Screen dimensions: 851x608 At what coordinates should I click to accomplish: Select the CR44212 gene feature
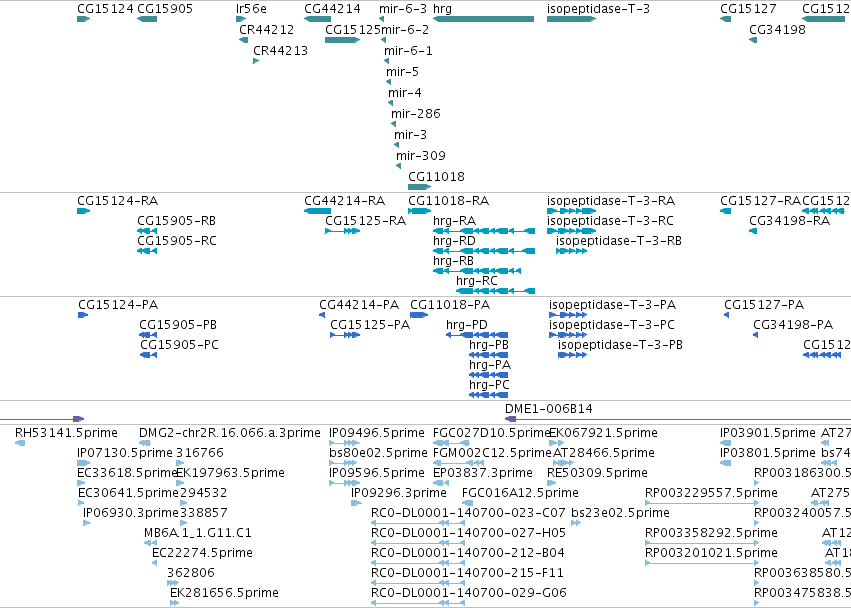tap(244, 40)
